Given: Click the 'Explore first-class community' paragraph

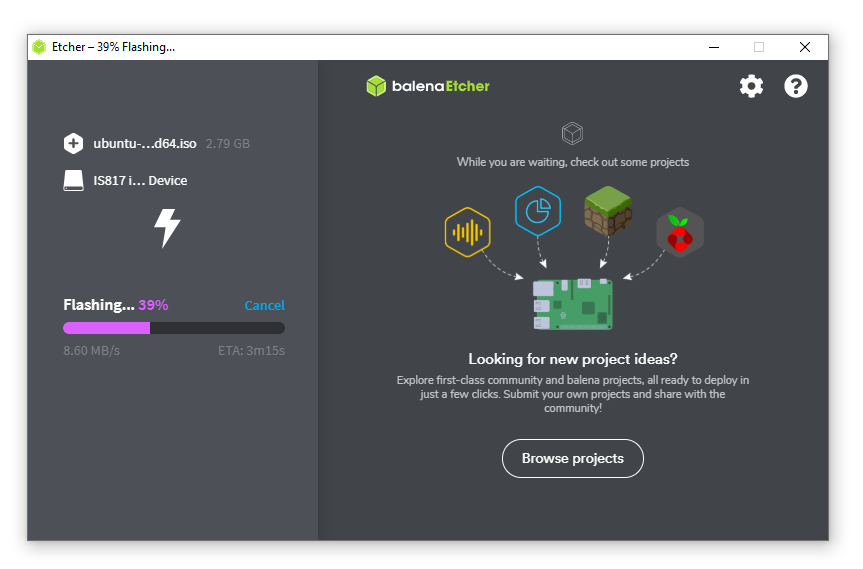Looking at the screenshot, I should pyautogui.click(x=572, y=394).
